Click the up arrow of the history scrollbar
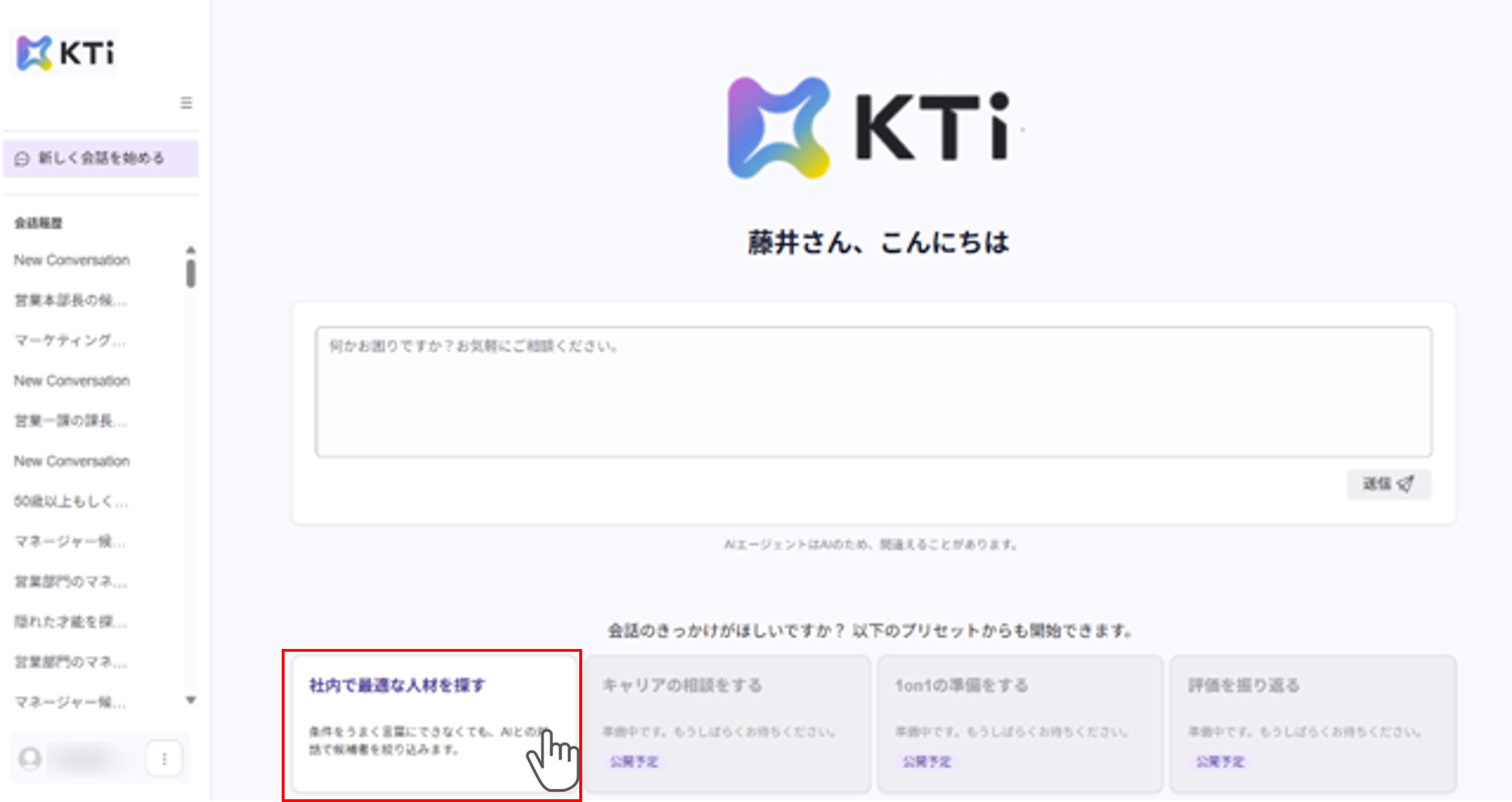 (x=191, y=250)
